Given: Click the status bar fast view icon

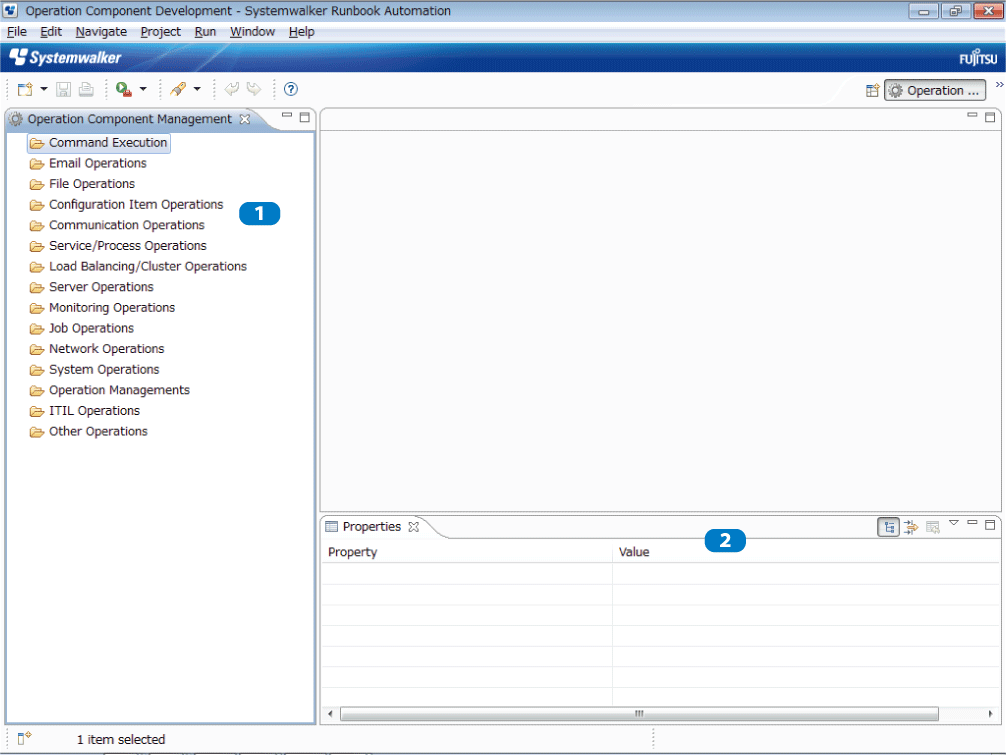Looking at the screenshot, I should 24,739.
